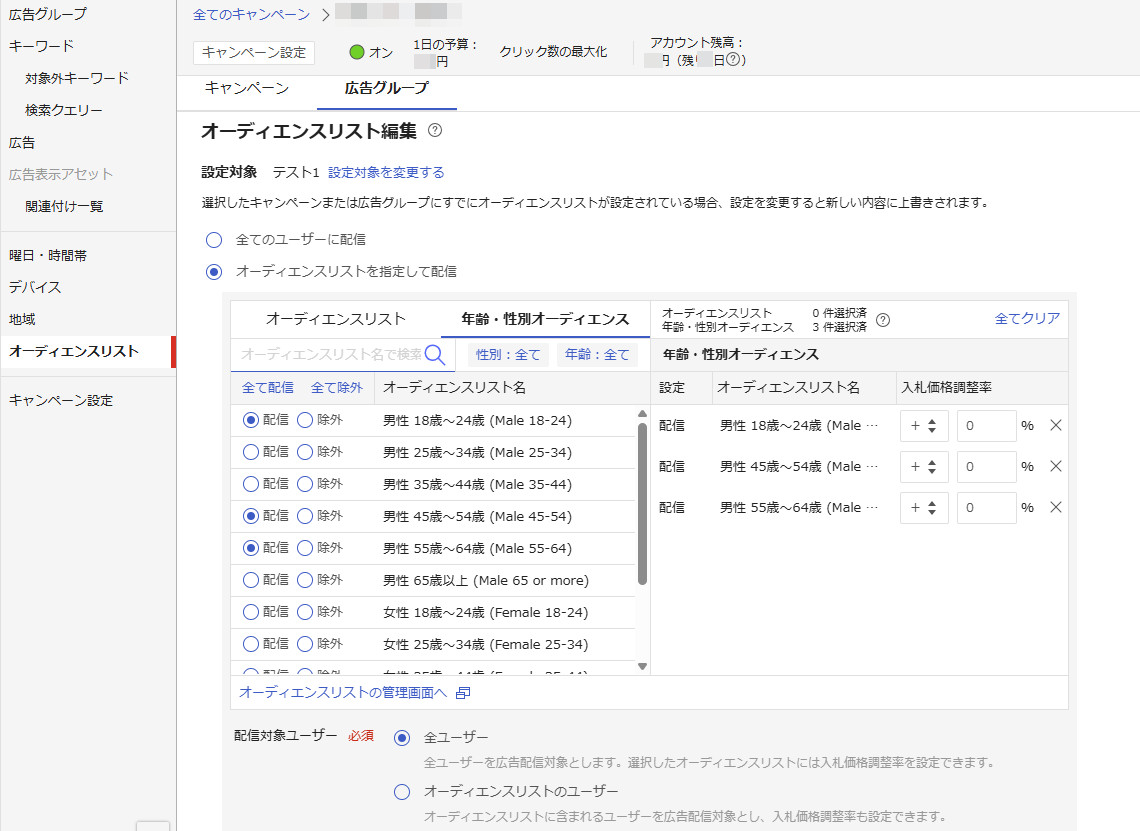Viewport: 1140px width, 831px height.
Task: Click bid adjustment percent field for 男性 45歳〜54歳
Action: tap(986, 467)
